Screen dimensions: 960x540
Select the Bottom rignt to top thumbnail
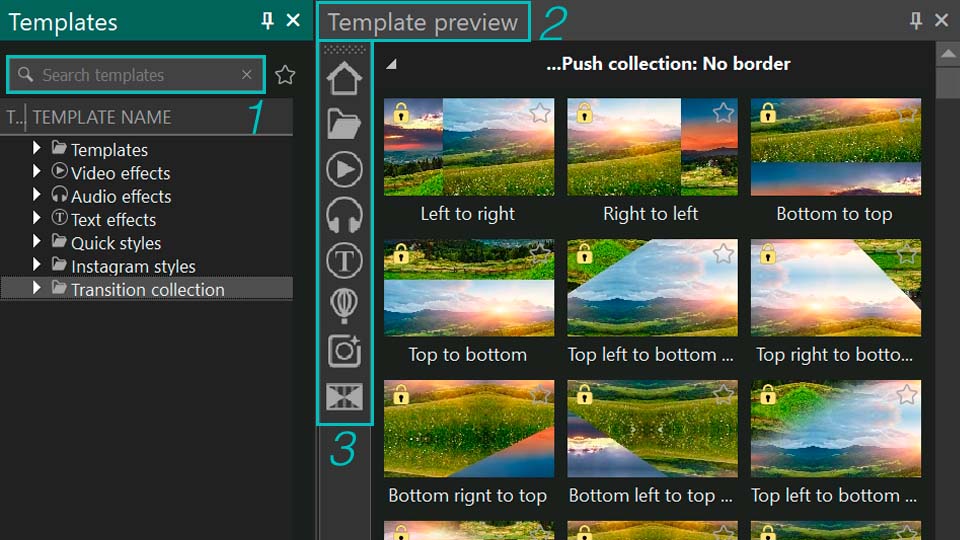click(469, 429)
